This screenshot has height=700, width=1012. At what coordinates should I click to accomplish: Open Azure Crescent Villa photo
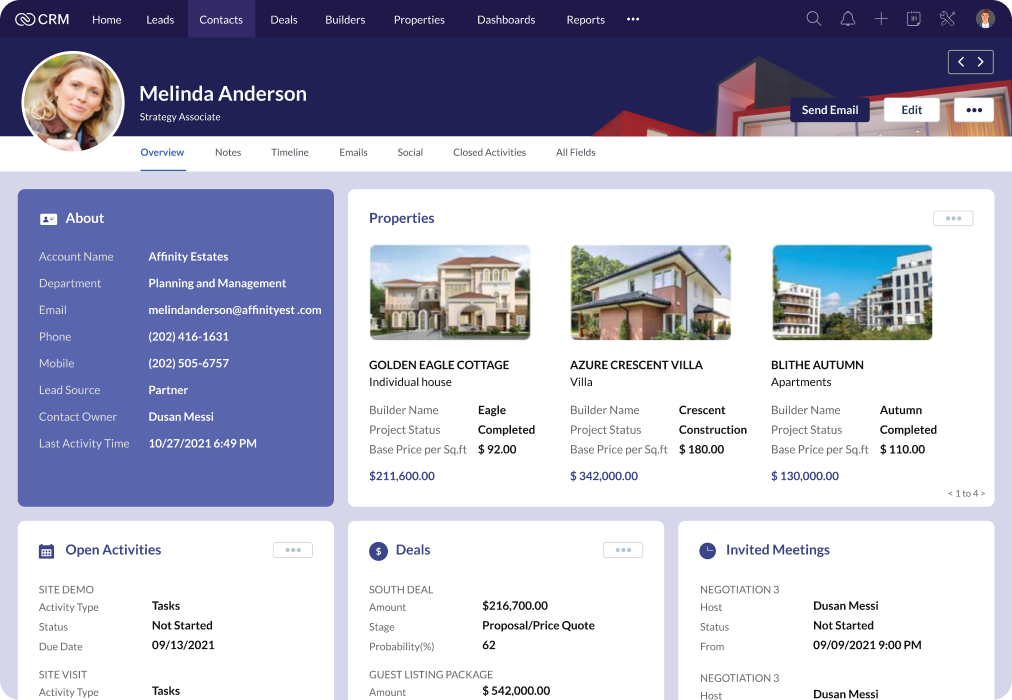[x=651, y=292]
